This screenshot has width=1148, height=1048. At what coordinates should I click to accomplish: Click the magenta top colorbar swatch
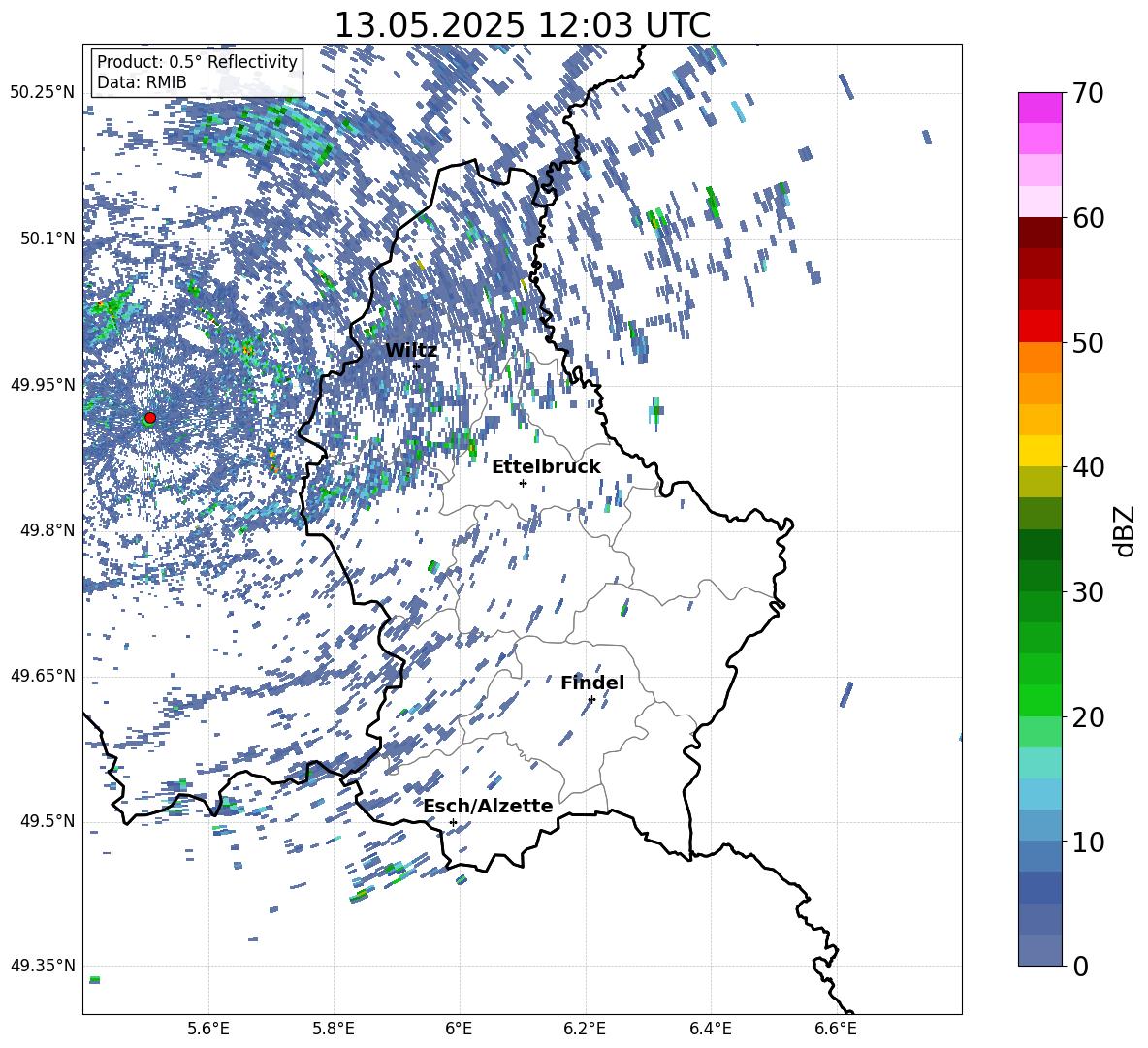click(1040, 108)
